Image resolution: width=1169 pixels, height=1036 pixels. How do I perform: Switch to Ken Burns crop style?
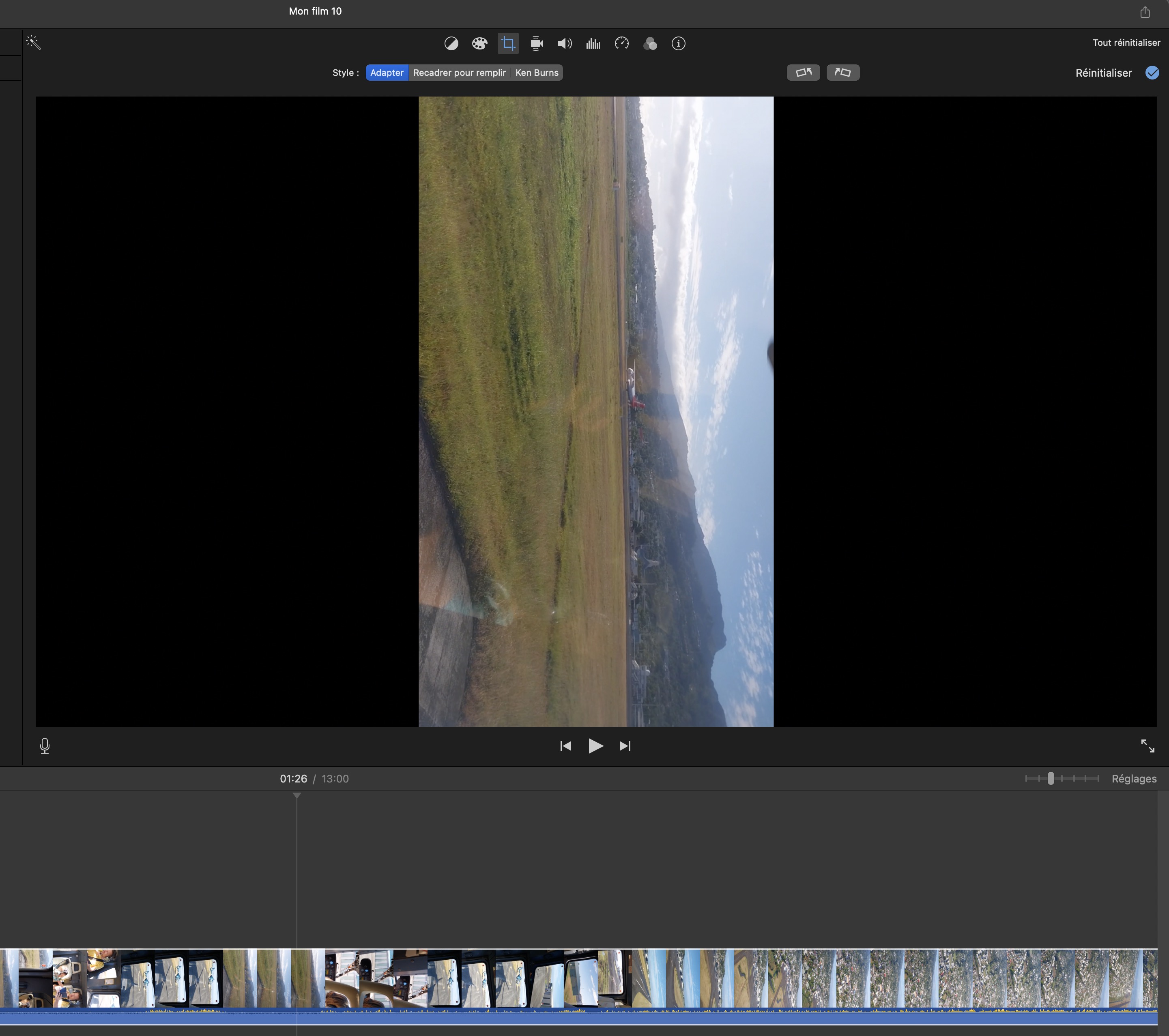coord(537,73)
